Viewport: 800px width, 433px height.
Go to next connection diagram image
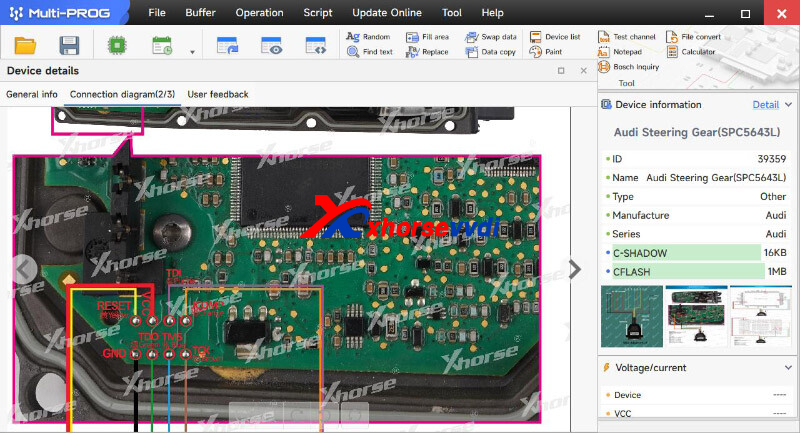click(x=574, y=268)
